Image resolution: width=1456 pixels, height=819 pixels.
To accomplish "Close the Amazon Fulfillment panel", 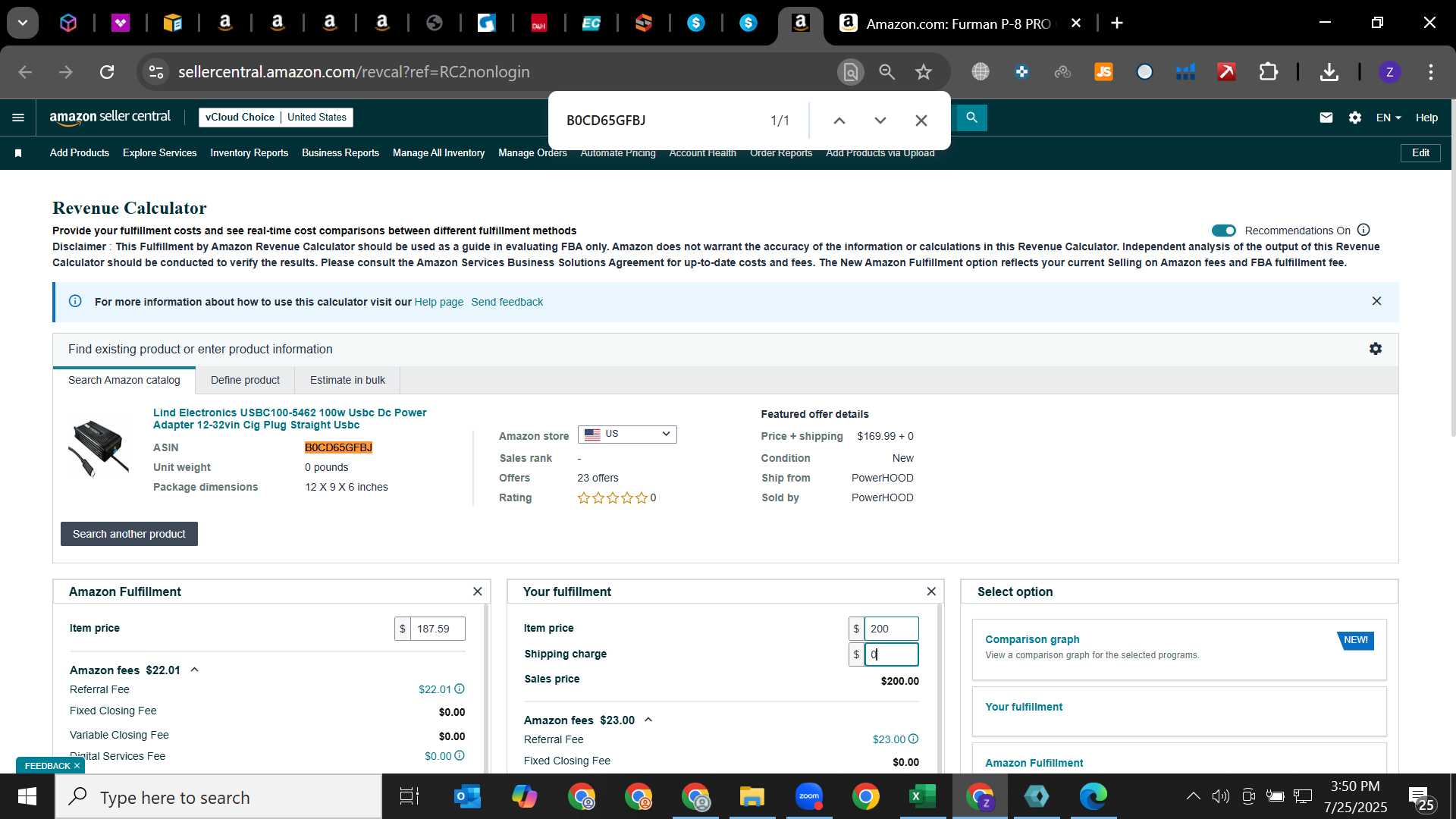I will point(477,591).
